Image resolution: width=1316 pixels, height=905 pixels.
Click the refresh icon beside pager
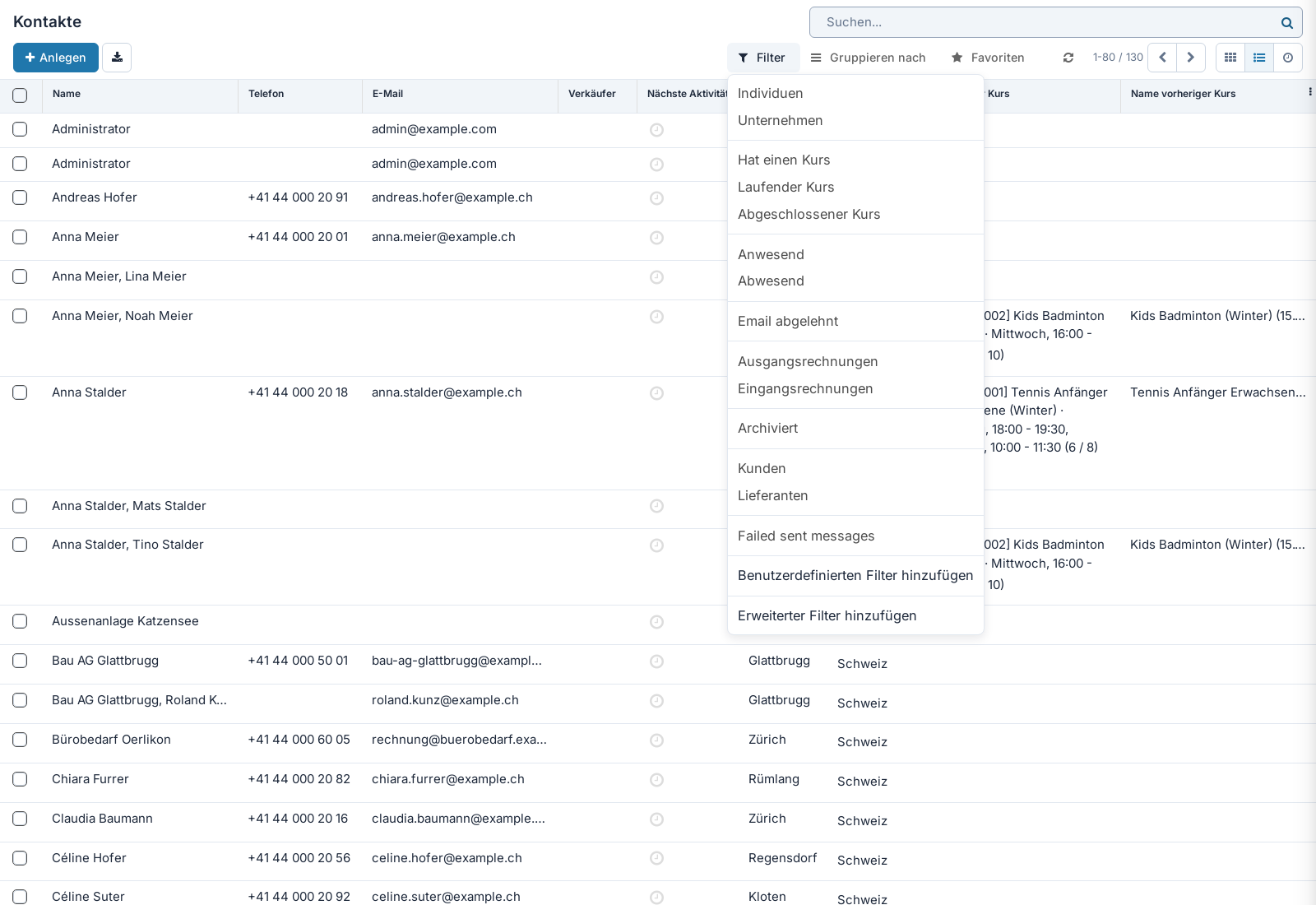point(1068,58)
